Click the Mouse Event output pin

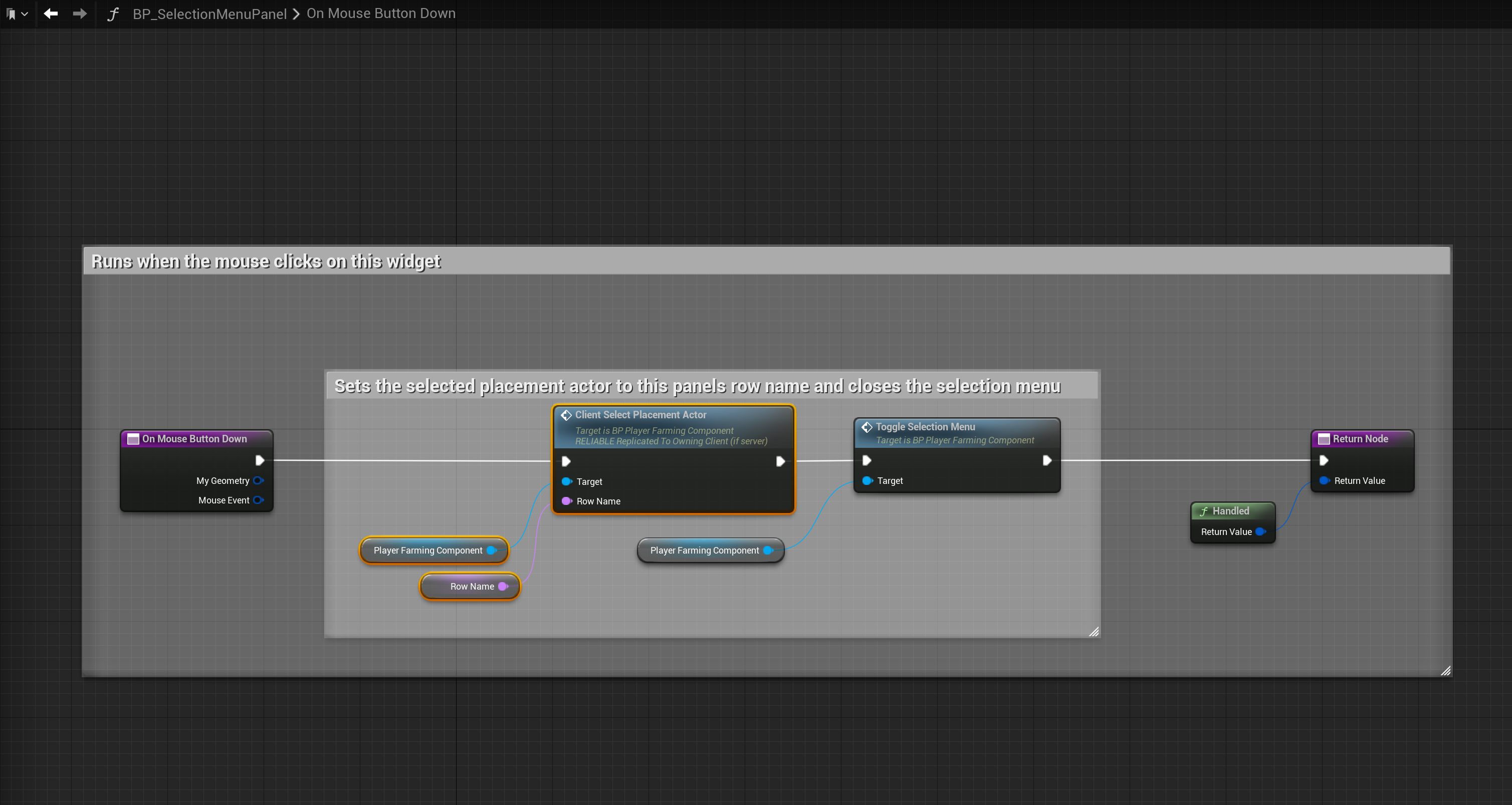[x=258, y=500]
